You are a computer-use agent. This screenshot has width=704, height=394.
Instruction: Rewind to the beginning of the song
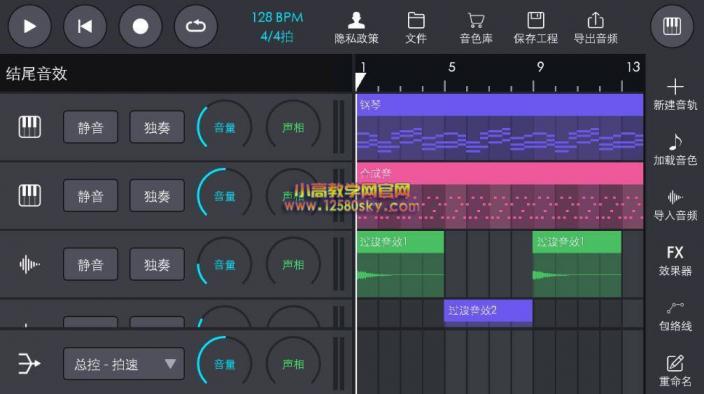click(x=85, y=26)
